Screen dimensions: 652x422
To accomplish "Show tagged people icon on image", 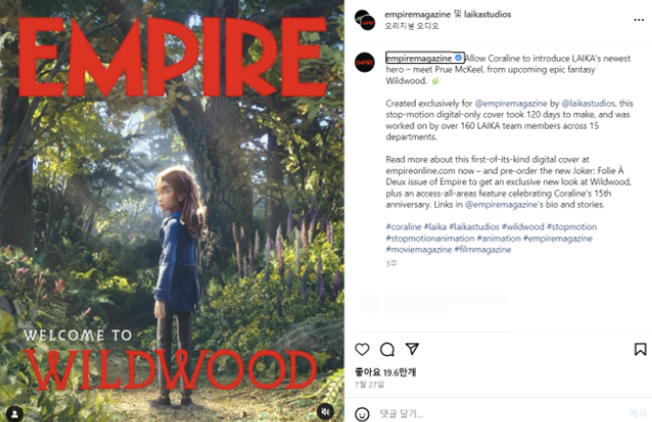I will [x=15, y=414].
